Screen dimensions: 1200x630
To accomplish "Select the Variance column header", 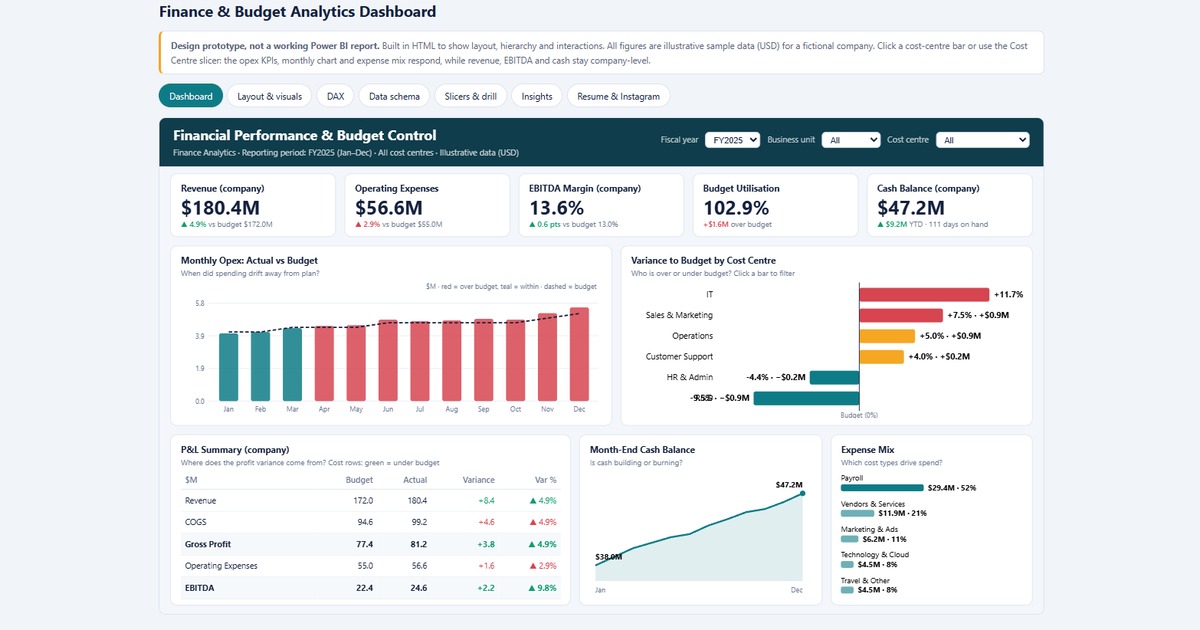I will tap(479, 480).
